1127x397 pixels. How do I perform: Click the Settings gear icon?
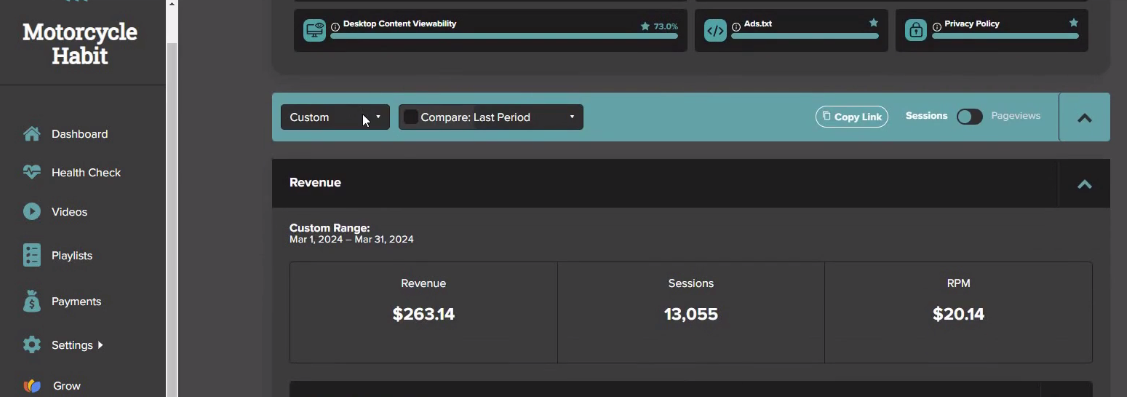32,344
